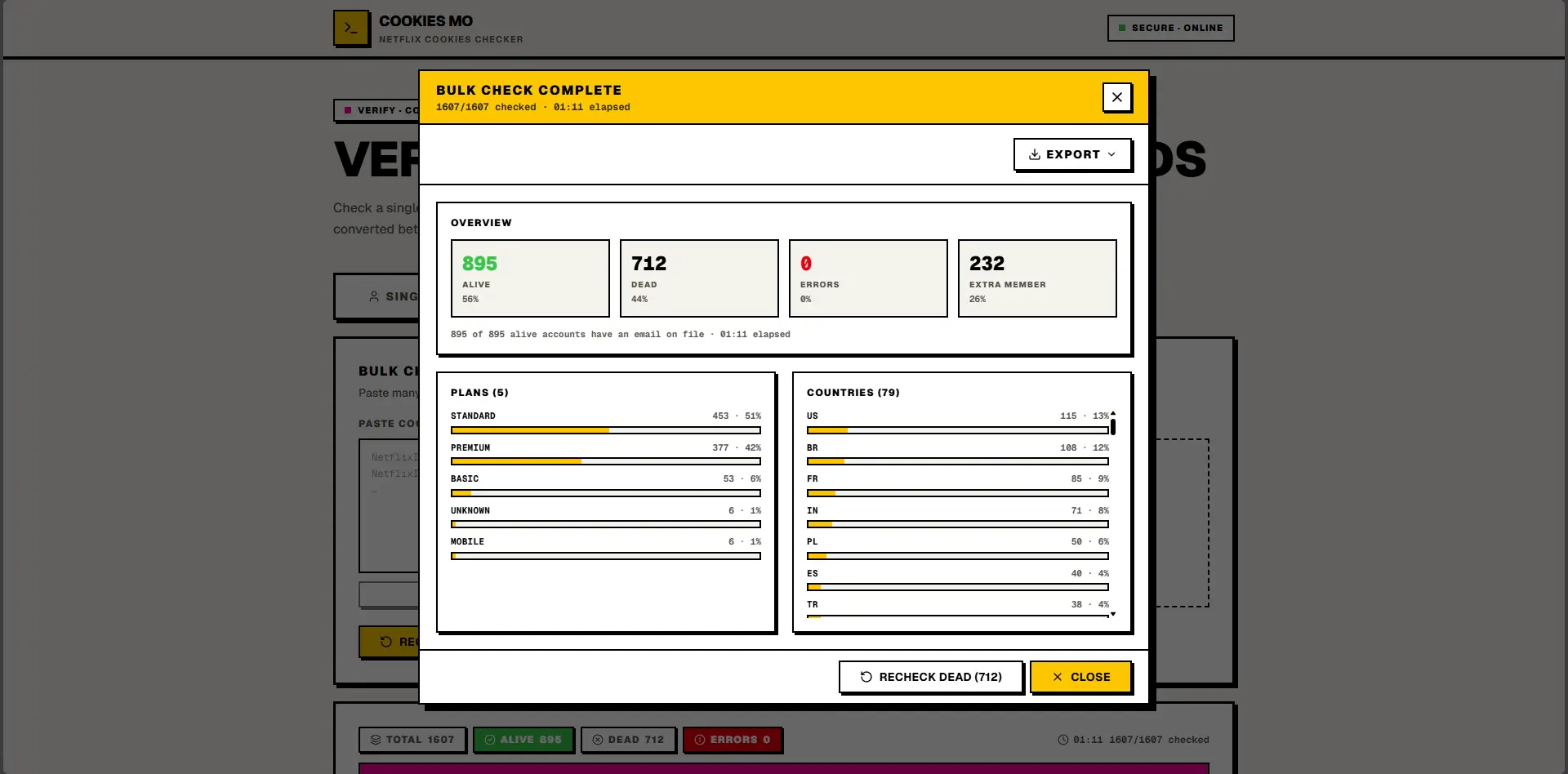Click the countries list scrollbar thumb
Screen dimensions: 1568x774
point(1113,427)
